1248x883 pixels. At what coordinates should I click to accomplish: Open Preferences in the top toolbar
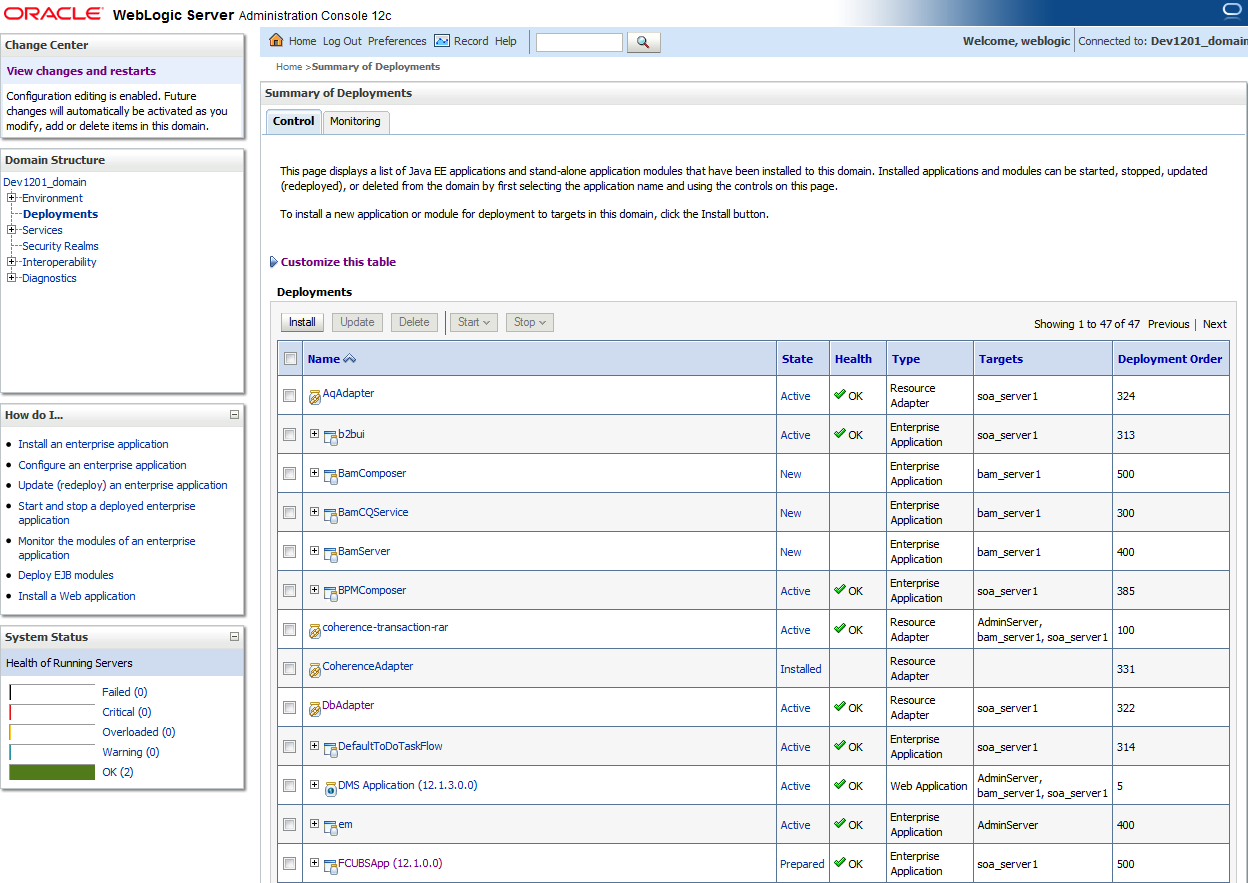coord(397,41)
